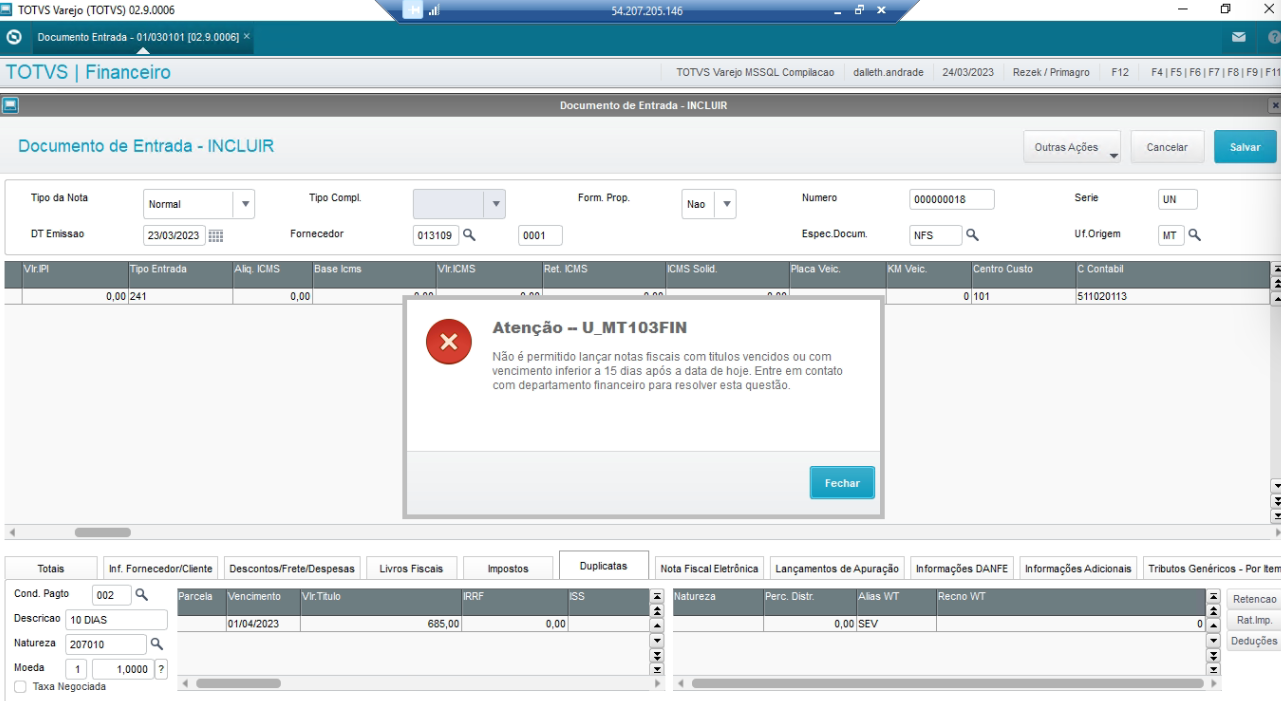1281x701 pixels.
Task: Click the F12 shortcut in status bar
Action: click(1120, 72)
